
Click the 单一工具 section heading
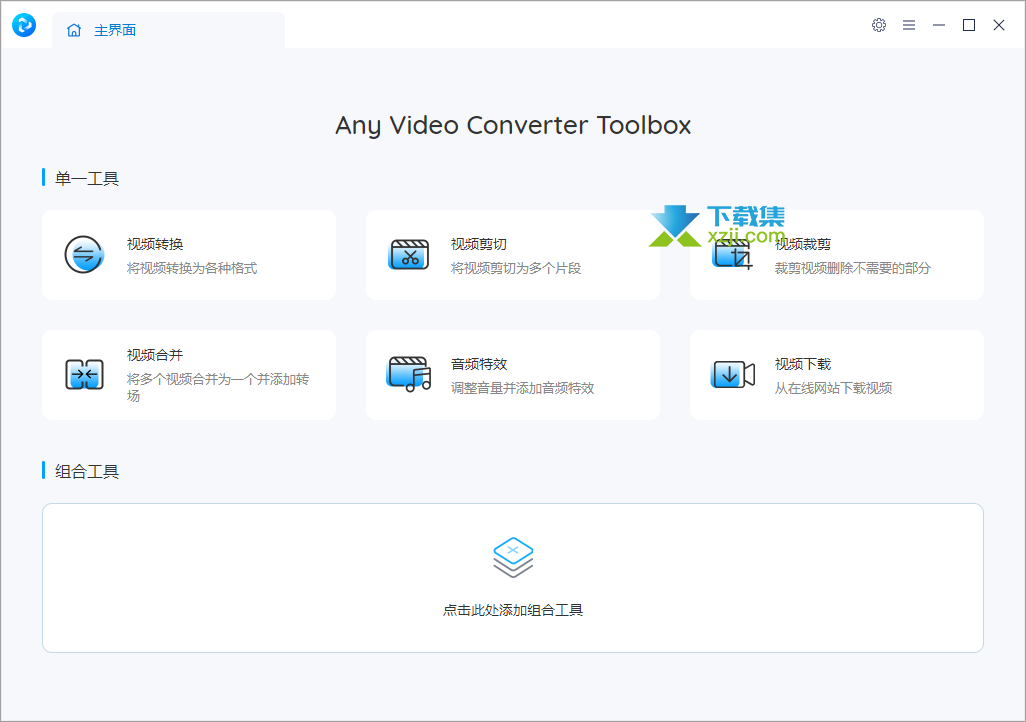pos(87,179)
